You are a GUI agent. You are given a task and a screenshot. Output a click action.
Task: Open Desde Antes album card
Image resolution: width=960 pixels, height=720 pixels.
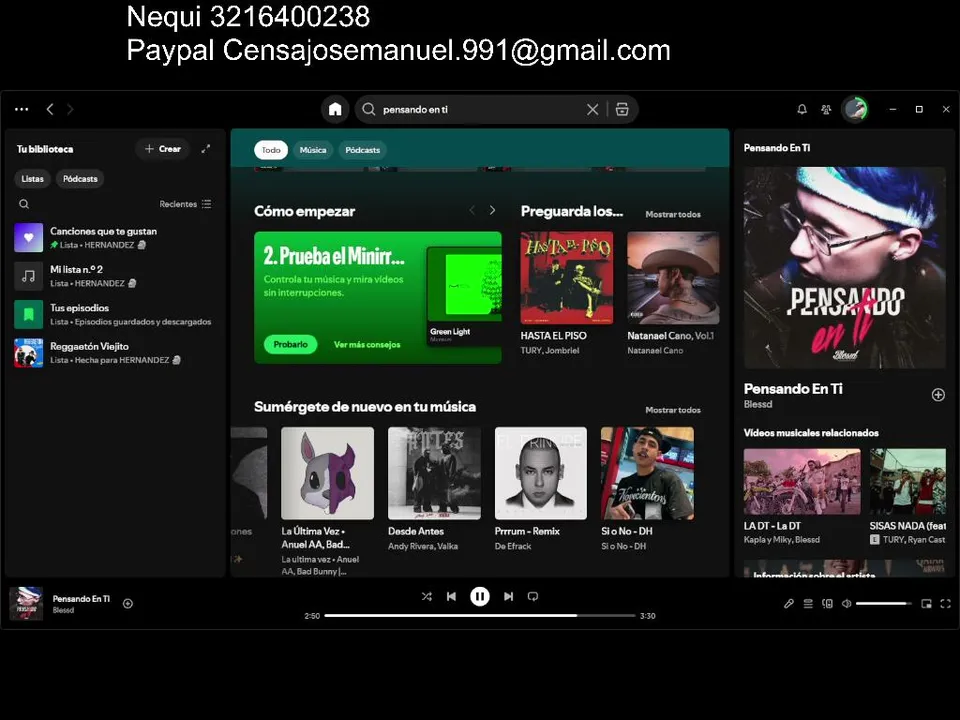434,490
